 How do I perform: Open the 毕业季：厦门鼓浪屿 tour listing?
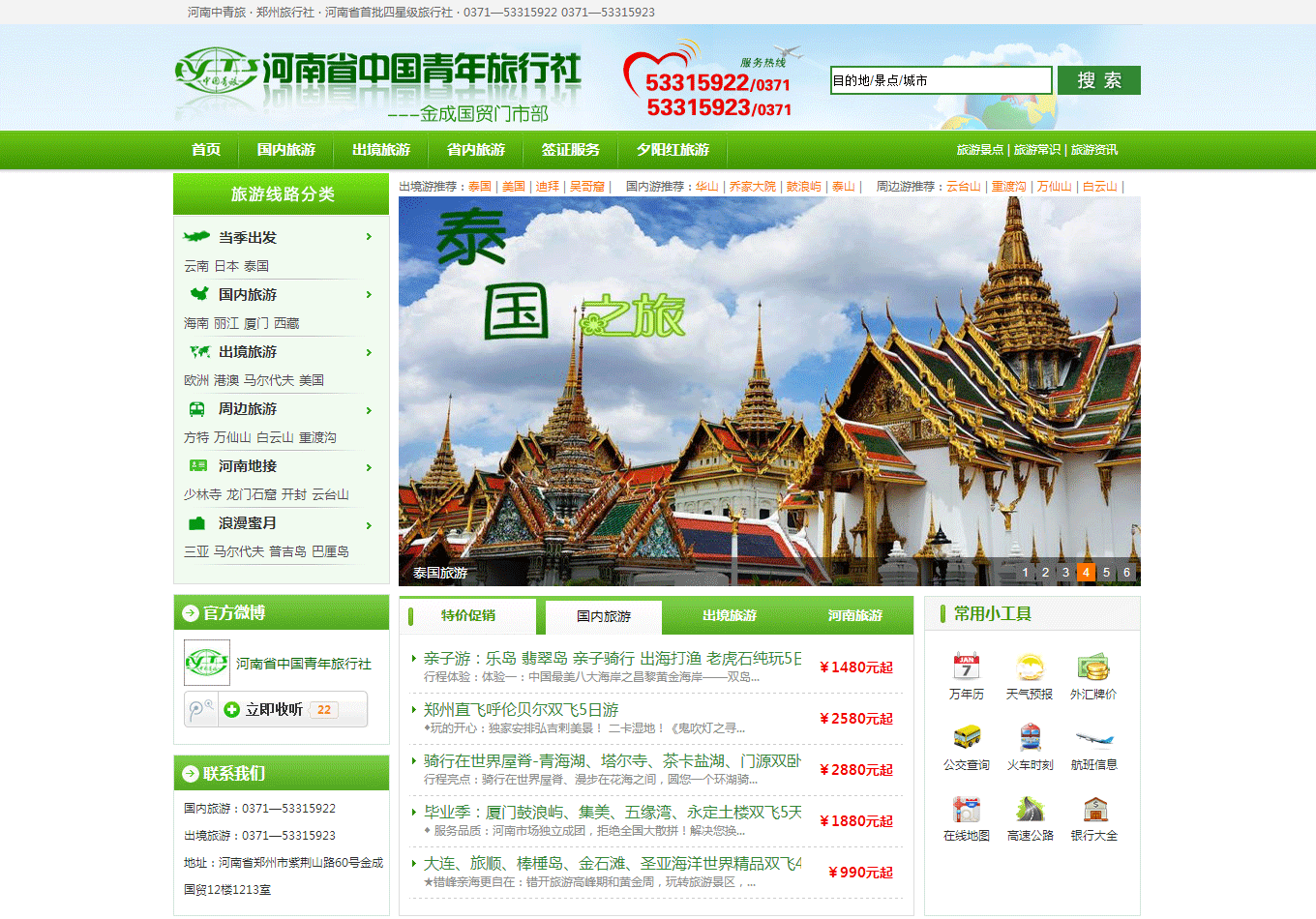(x=612, y=812)
